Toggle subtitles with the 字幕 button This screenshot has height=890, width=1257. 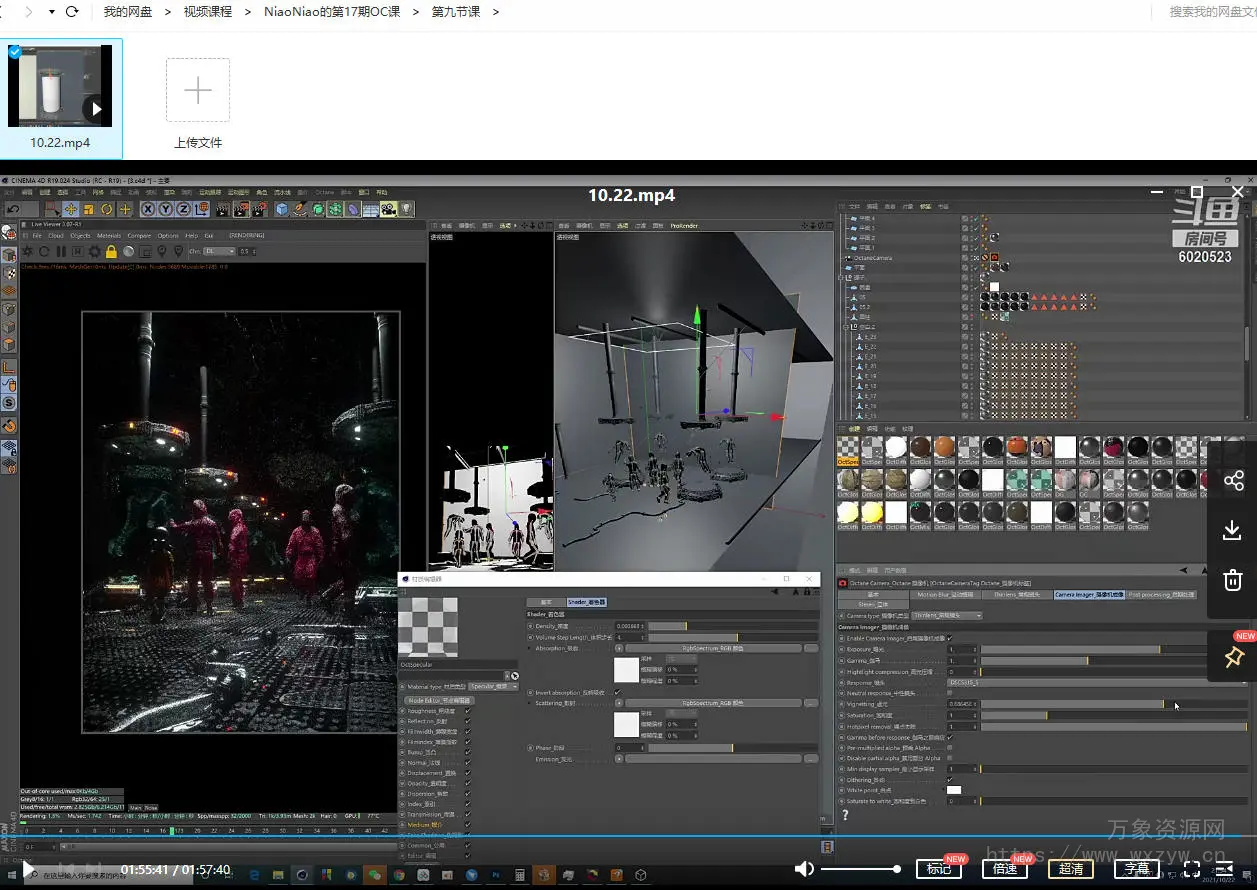tap(1137, 868)
